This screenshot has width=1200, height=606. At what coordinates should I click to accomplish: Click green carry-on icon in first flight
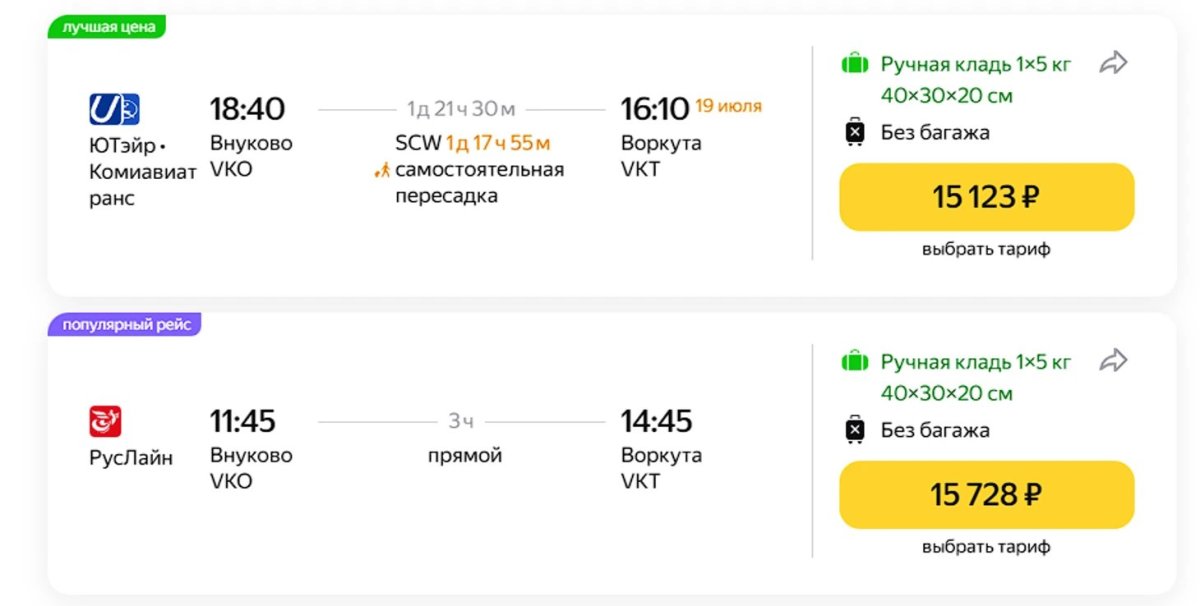click(x=855, y=65)
